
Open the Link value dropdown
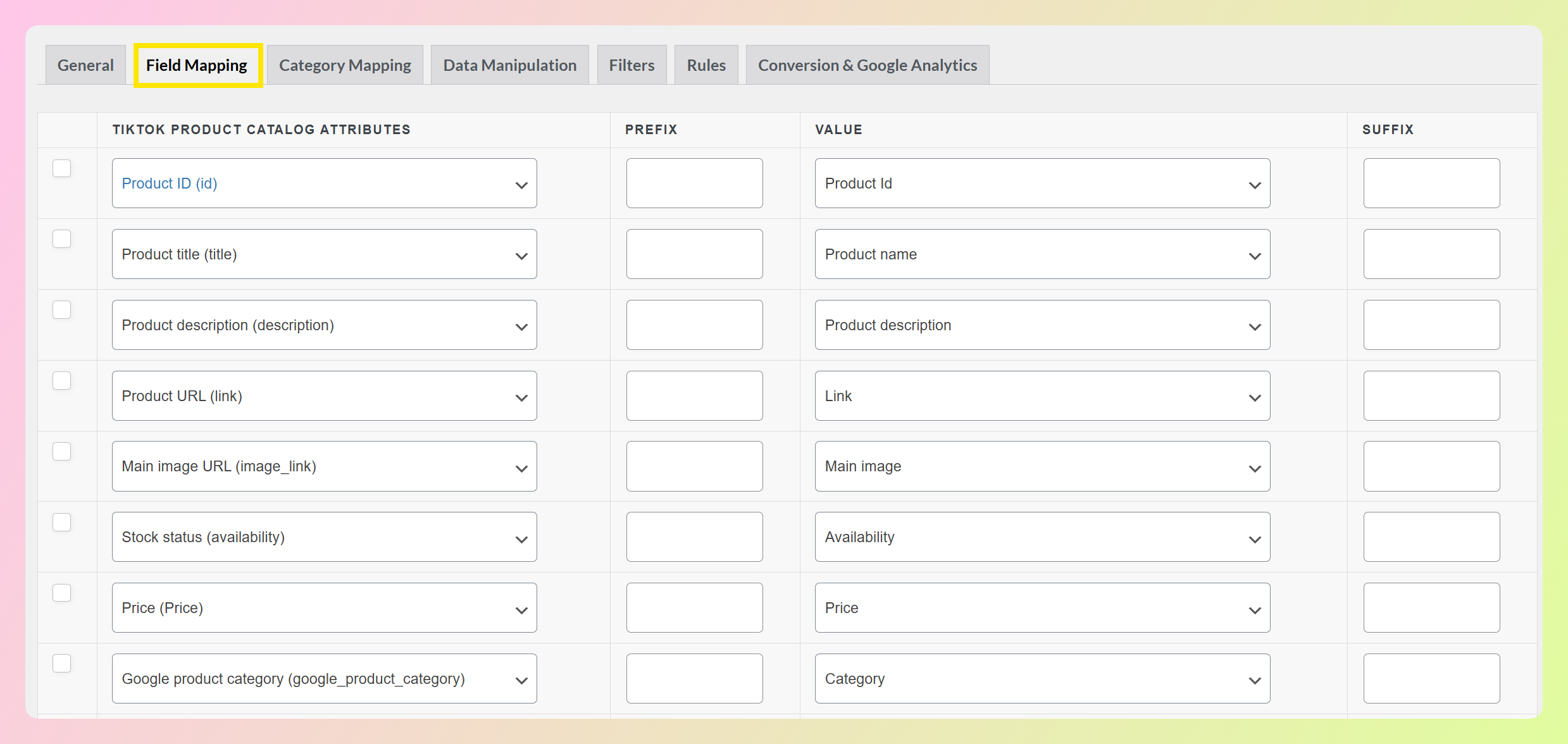[1042, 396]
